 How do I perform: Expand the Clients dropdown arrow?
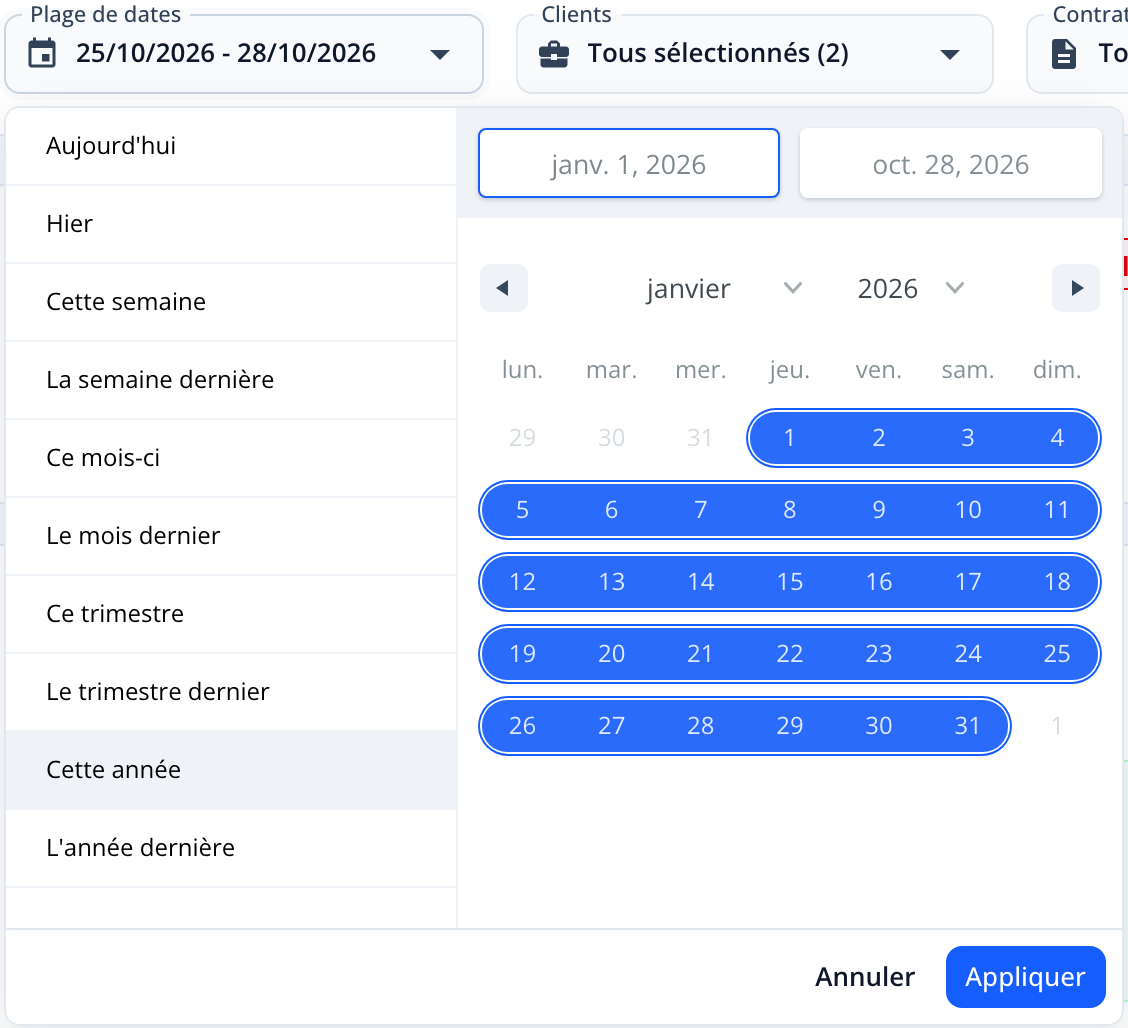click(x=950, y=54)
